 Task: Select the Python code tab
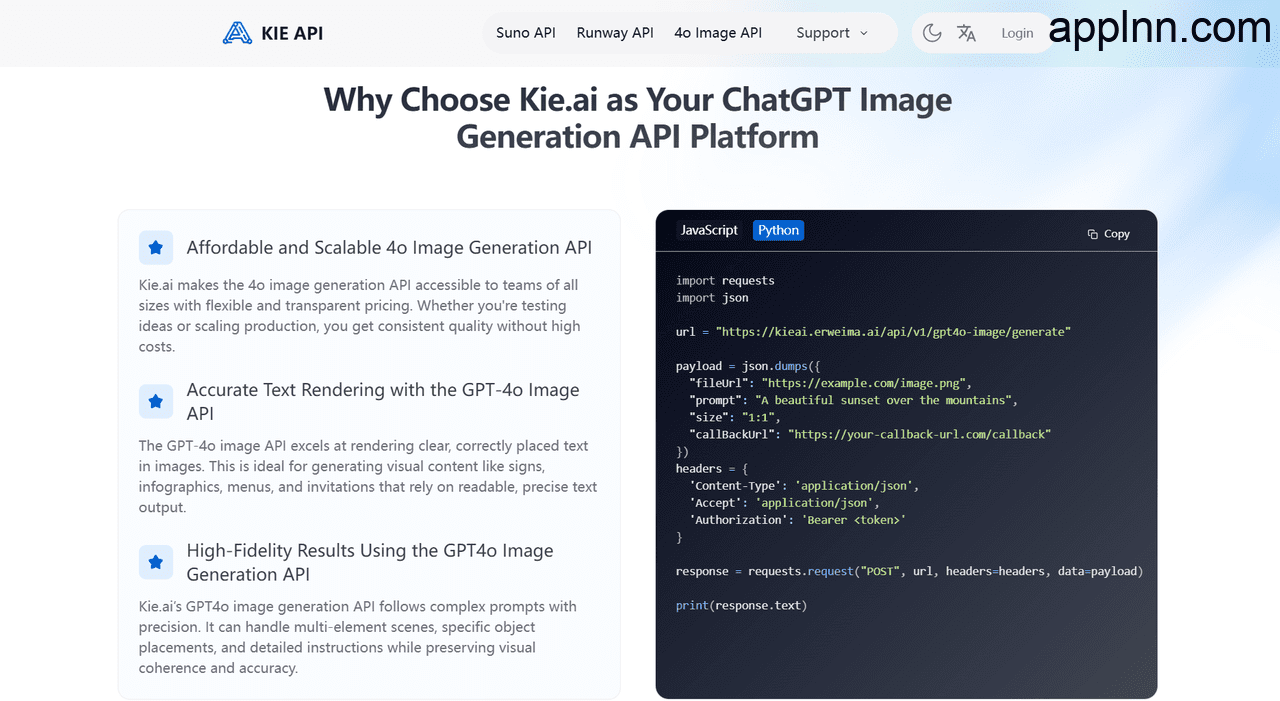(x=778, y=230)
